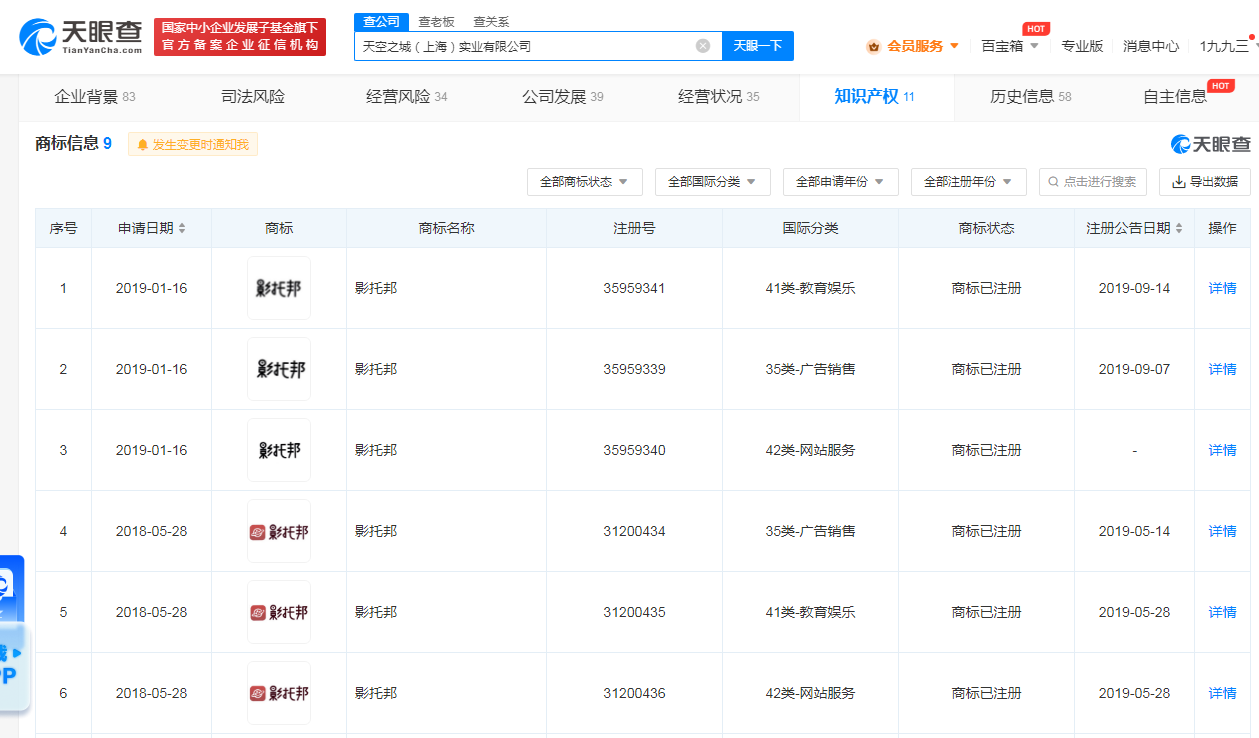Open trademark image for registration 31200435
The width and height of the screenshot is (1259, 738).
coord(279,612)
